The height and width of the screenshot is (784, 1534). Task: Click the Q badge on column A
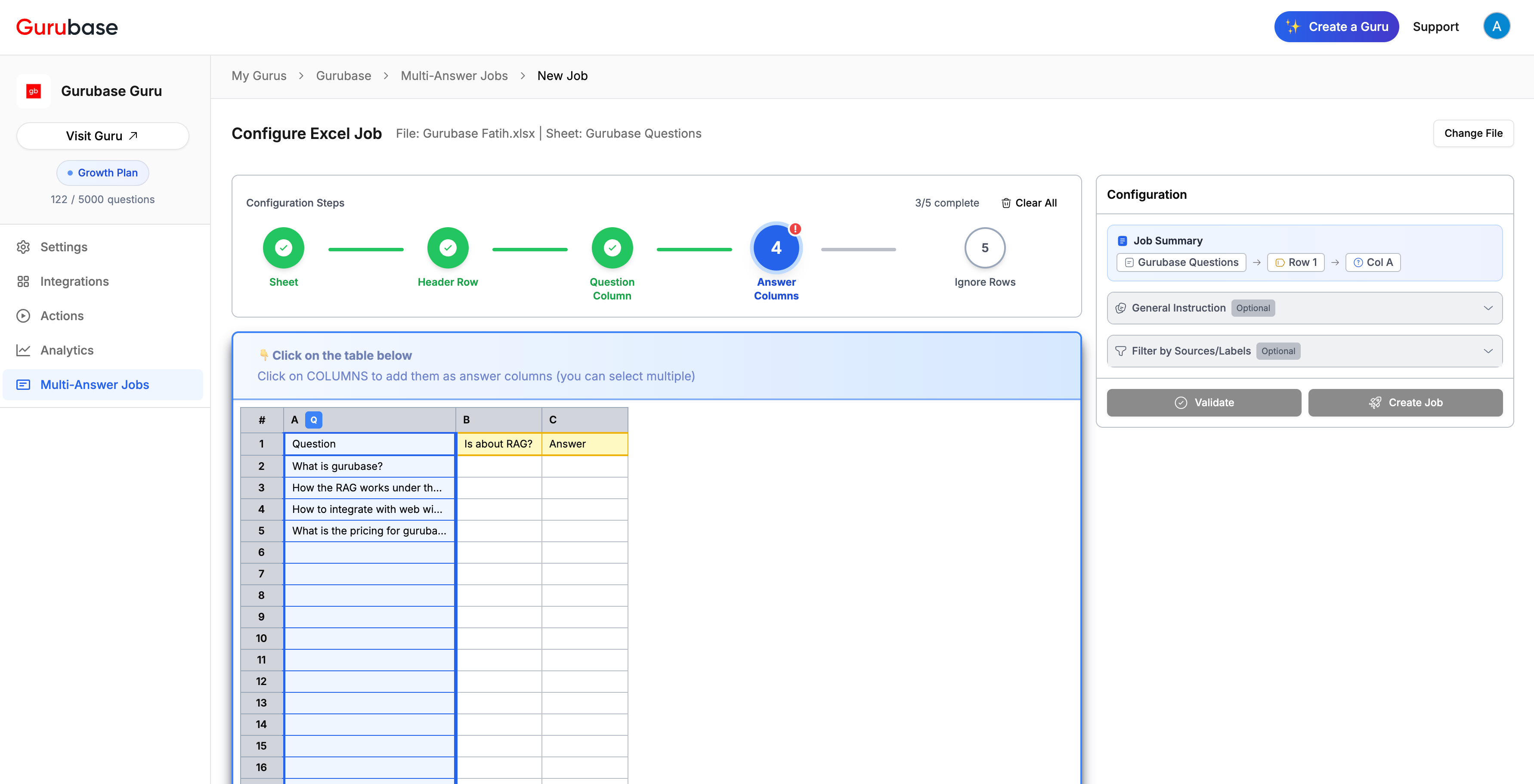click(x=314, y=420)
